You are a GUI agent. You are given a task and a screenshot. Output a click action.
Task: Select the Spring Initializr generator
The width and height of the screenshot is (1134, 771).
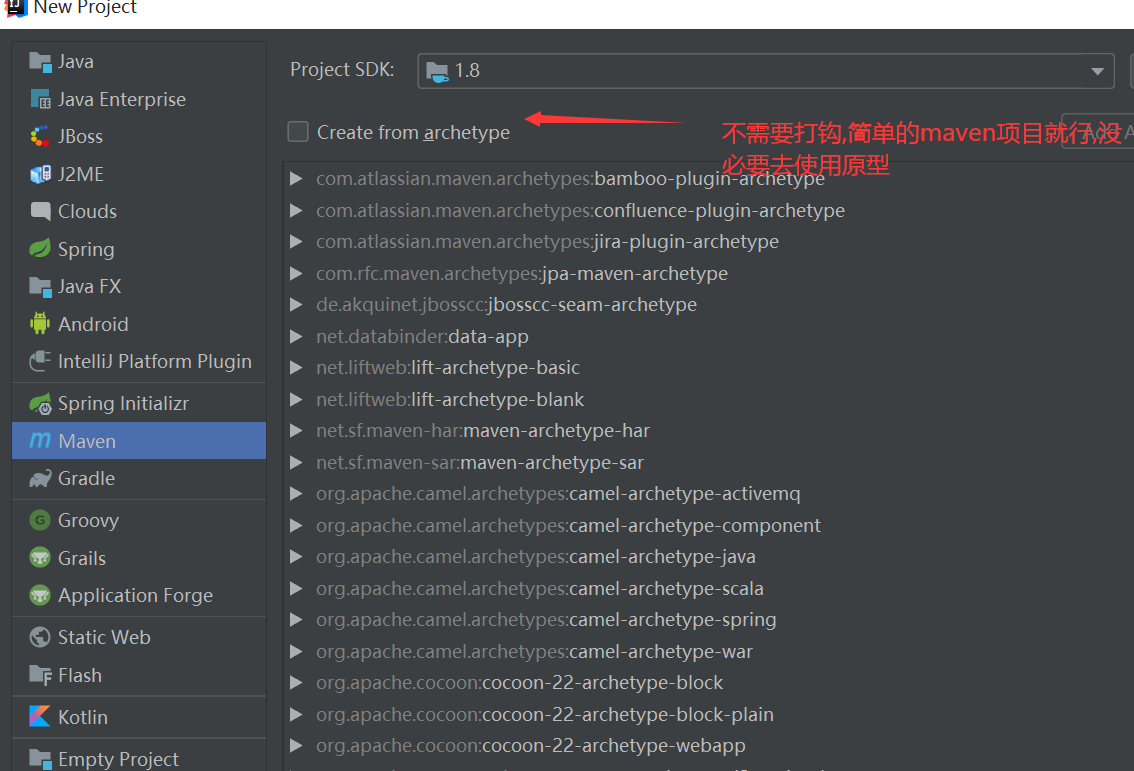[139, 404]
